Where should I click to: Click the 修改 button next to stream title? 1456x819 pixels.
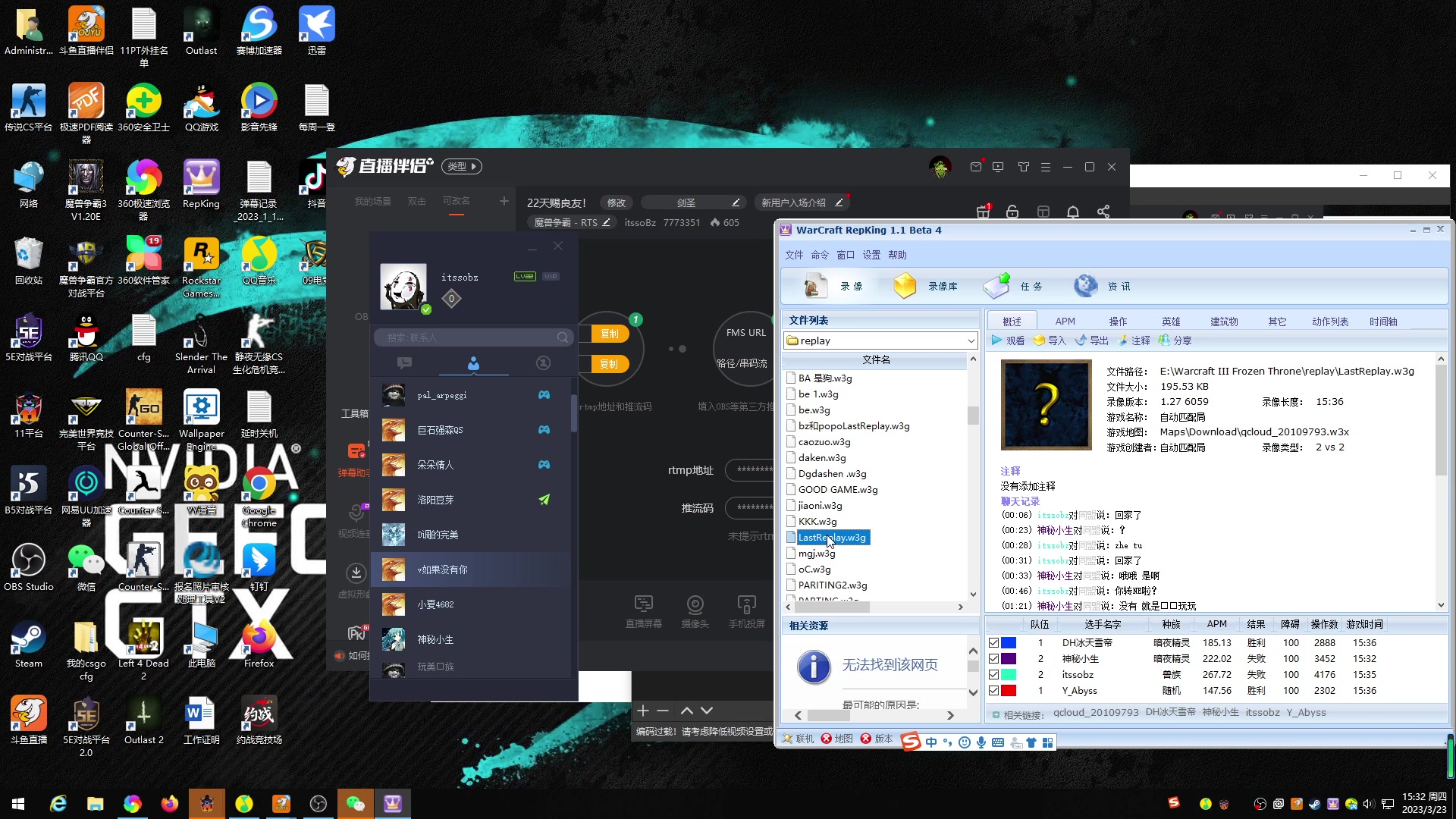[616, 202]
